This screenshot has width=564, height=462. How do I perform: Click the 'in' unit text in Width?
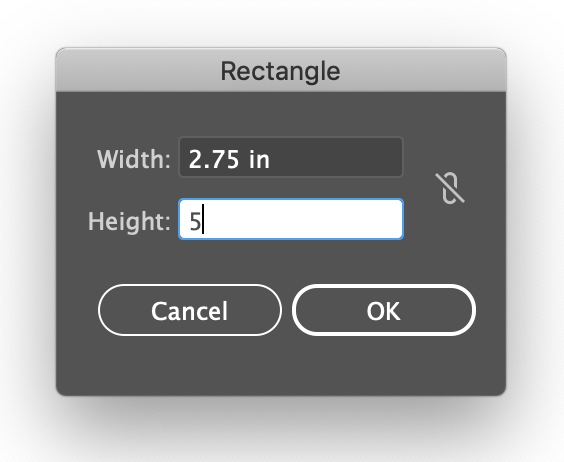tap(259, 159)
